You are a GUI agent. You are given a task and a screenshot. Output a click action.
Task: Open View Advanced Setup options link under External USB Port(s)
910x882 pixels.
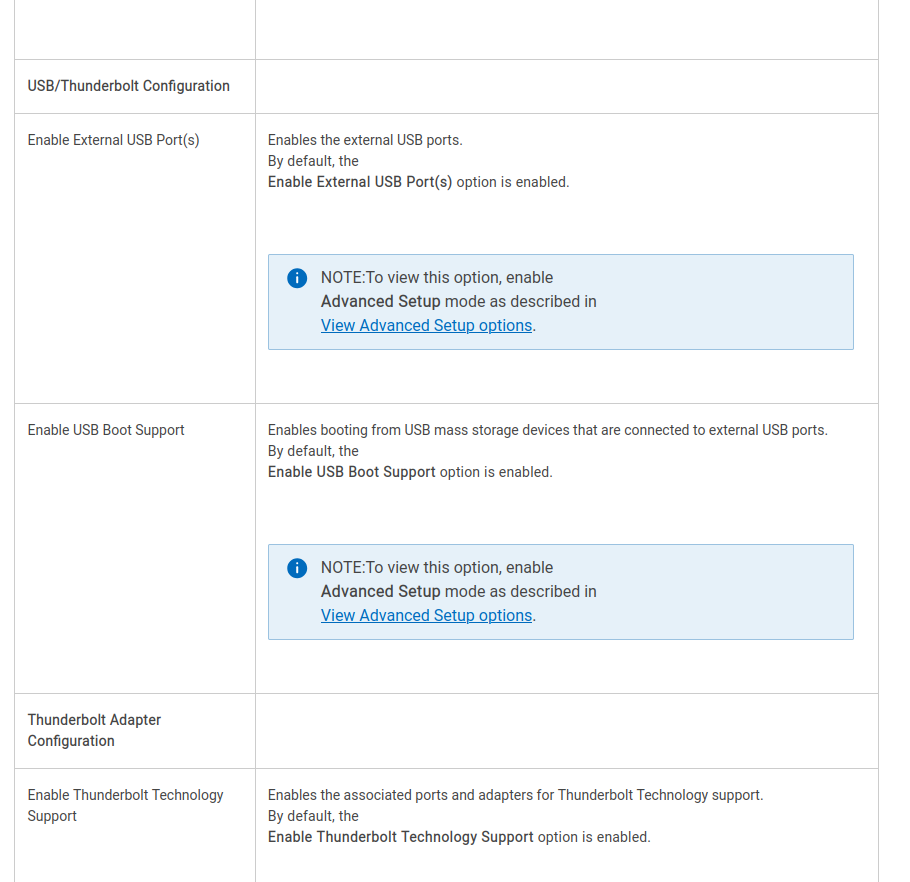pos(426,325)
